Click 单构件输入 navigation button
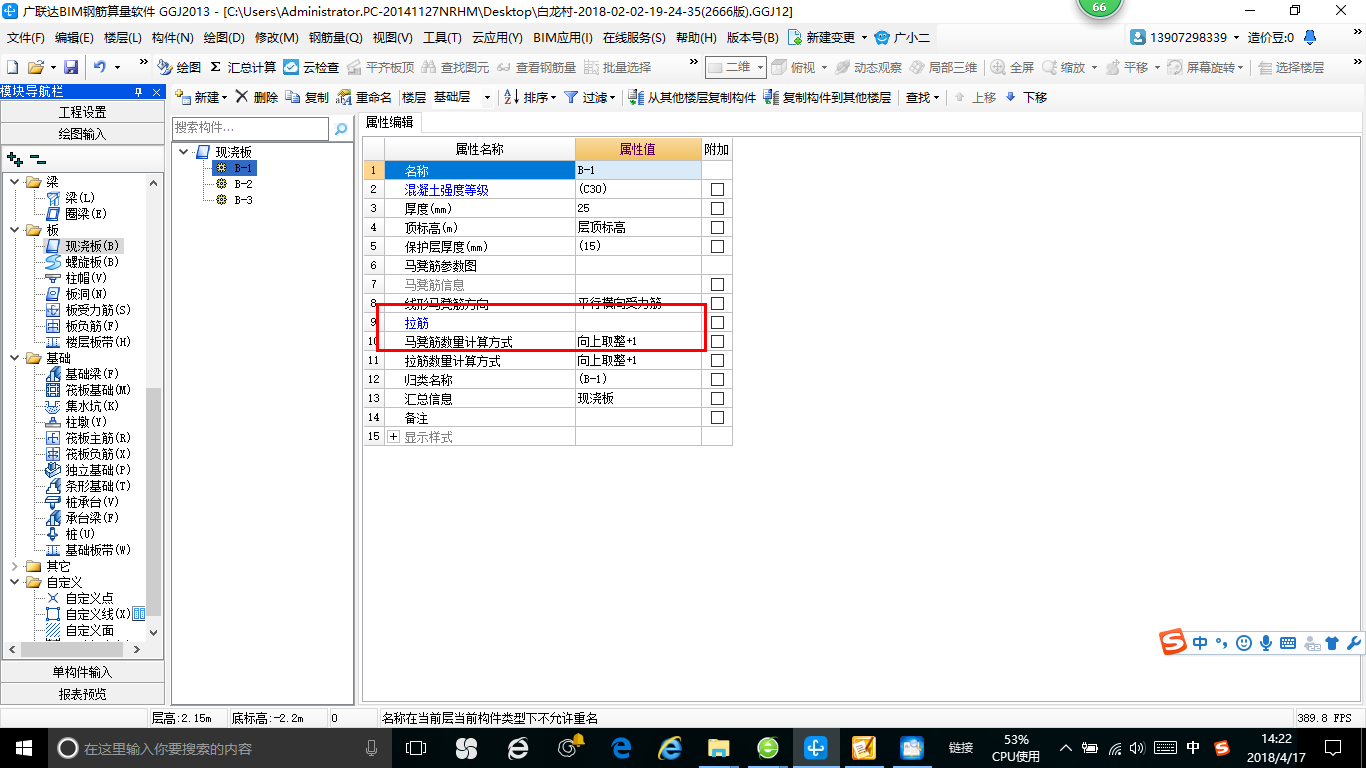Image resolution: width=1366 pixels, height=768 pixels. point(82,672)
